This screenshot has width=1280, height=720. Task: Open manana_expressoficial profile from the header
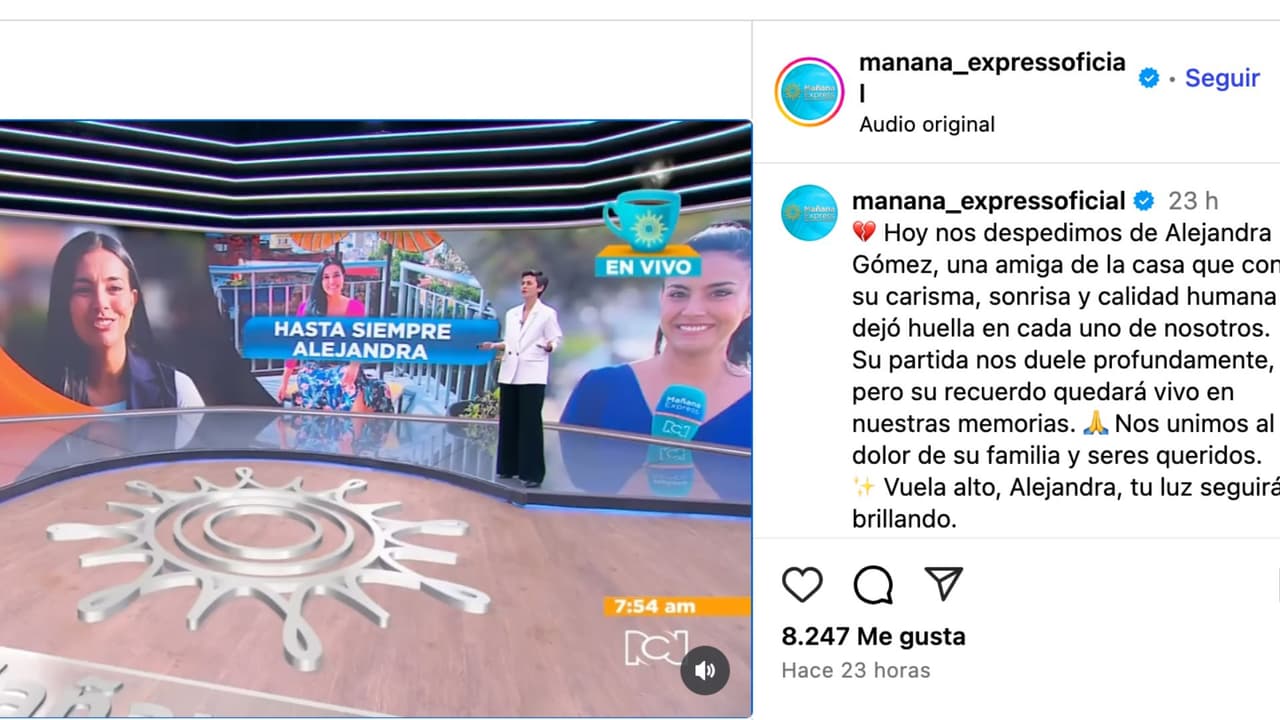coord(992,77)
